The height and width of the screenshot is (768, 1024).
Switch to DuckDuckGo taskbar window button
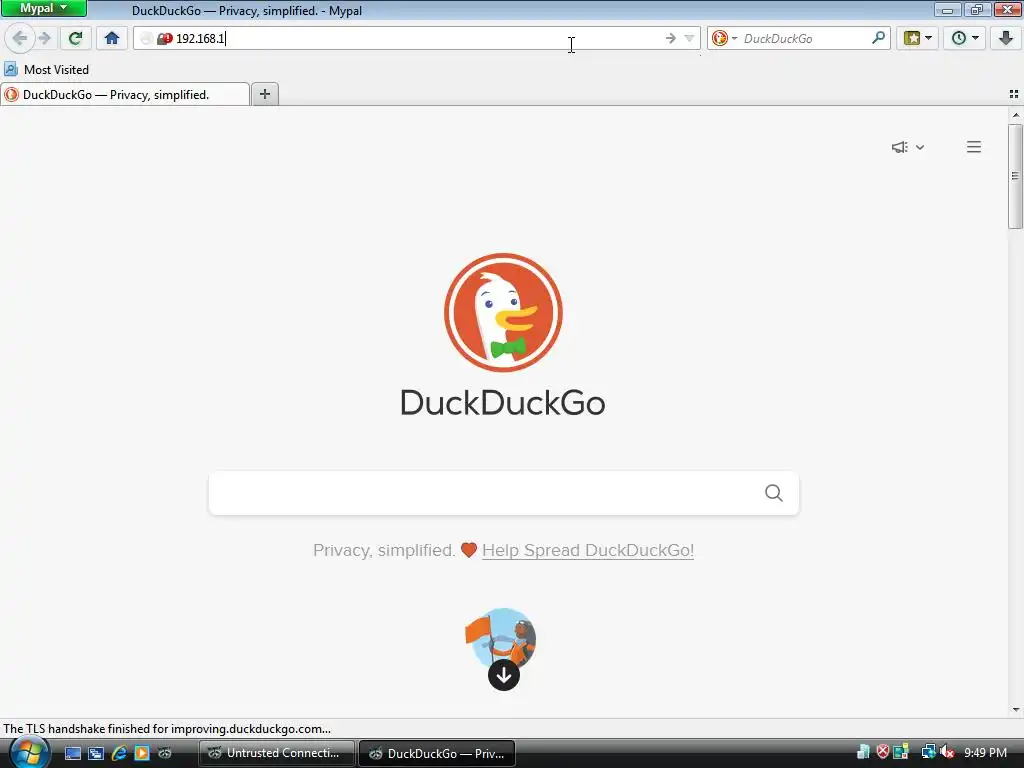438,753
